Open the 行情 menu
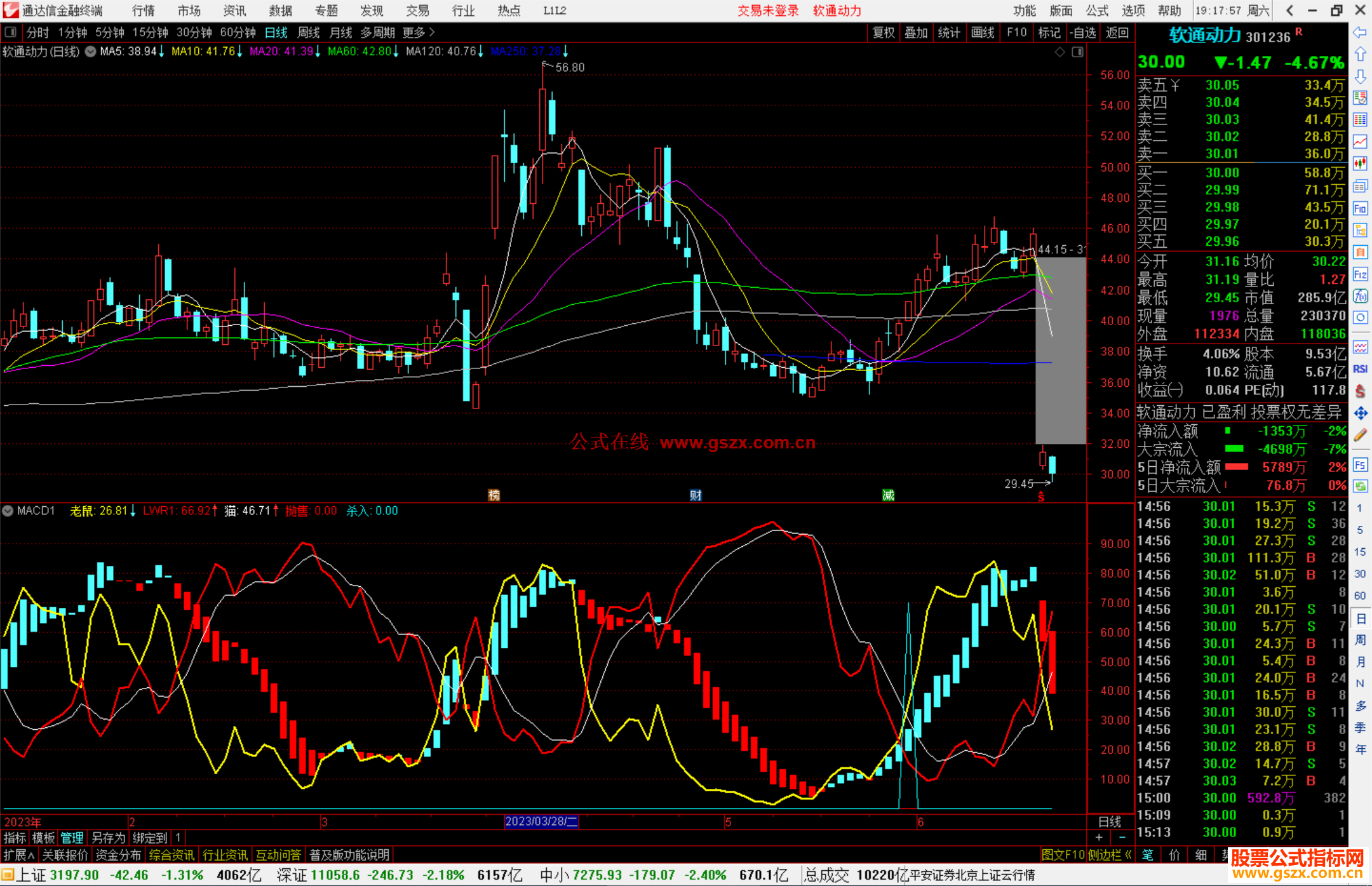1372x886 pixels. click(x=144, y=11)
